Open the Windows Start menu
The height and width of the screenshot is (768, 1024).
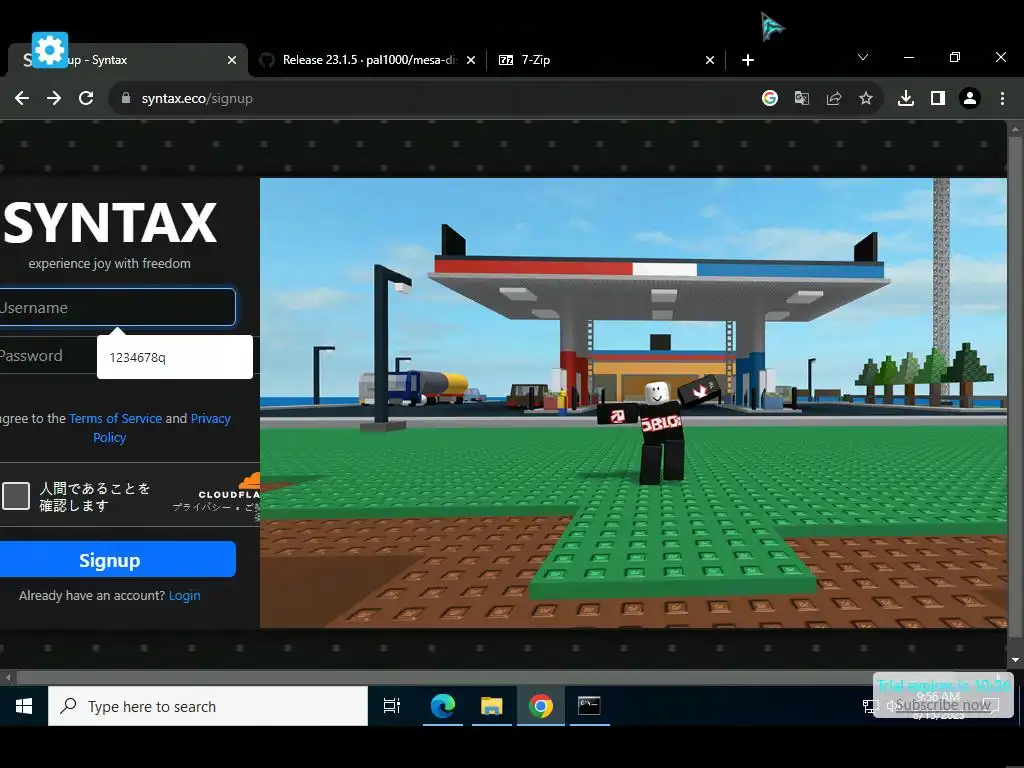(24, 706)
